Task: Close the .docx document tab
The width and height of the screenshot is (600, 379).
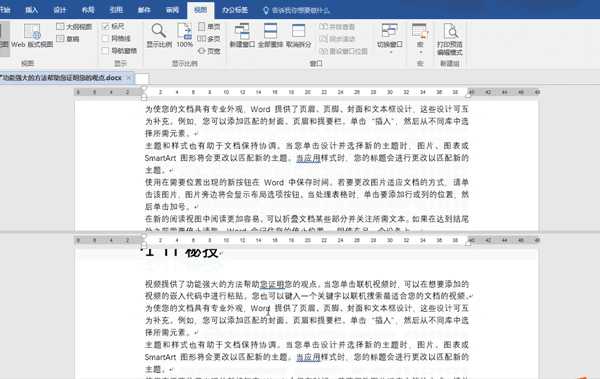Action: pos(129,78)
